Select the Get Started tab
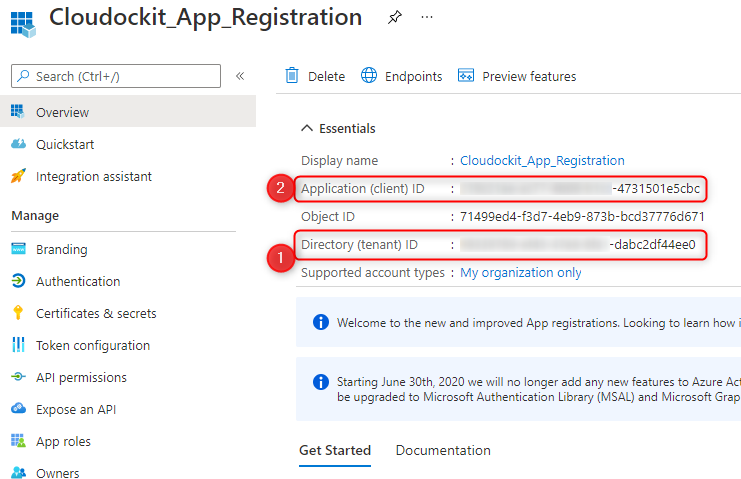This screenshot has height=479, width=741. (335, 450)
